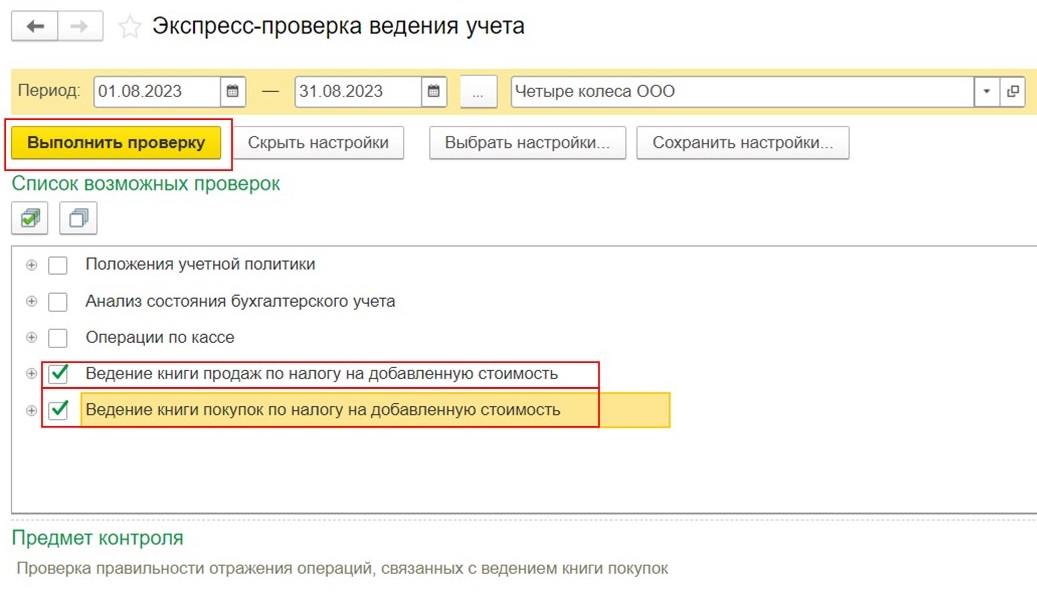1037x594 pixels.
Task: Click the Выполнить проверку button
Action: [116, 143]
